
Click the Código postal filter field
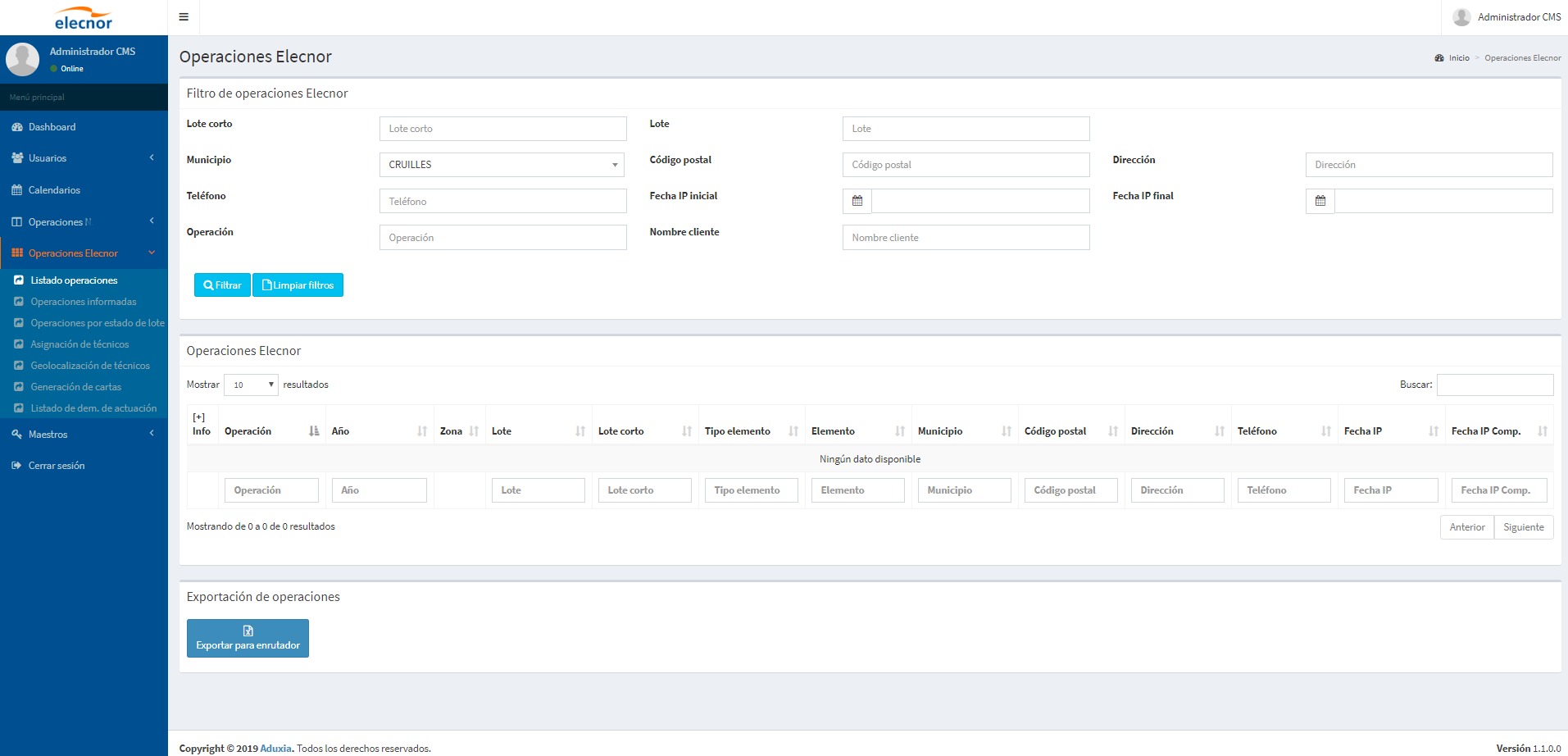click(966, 165)
